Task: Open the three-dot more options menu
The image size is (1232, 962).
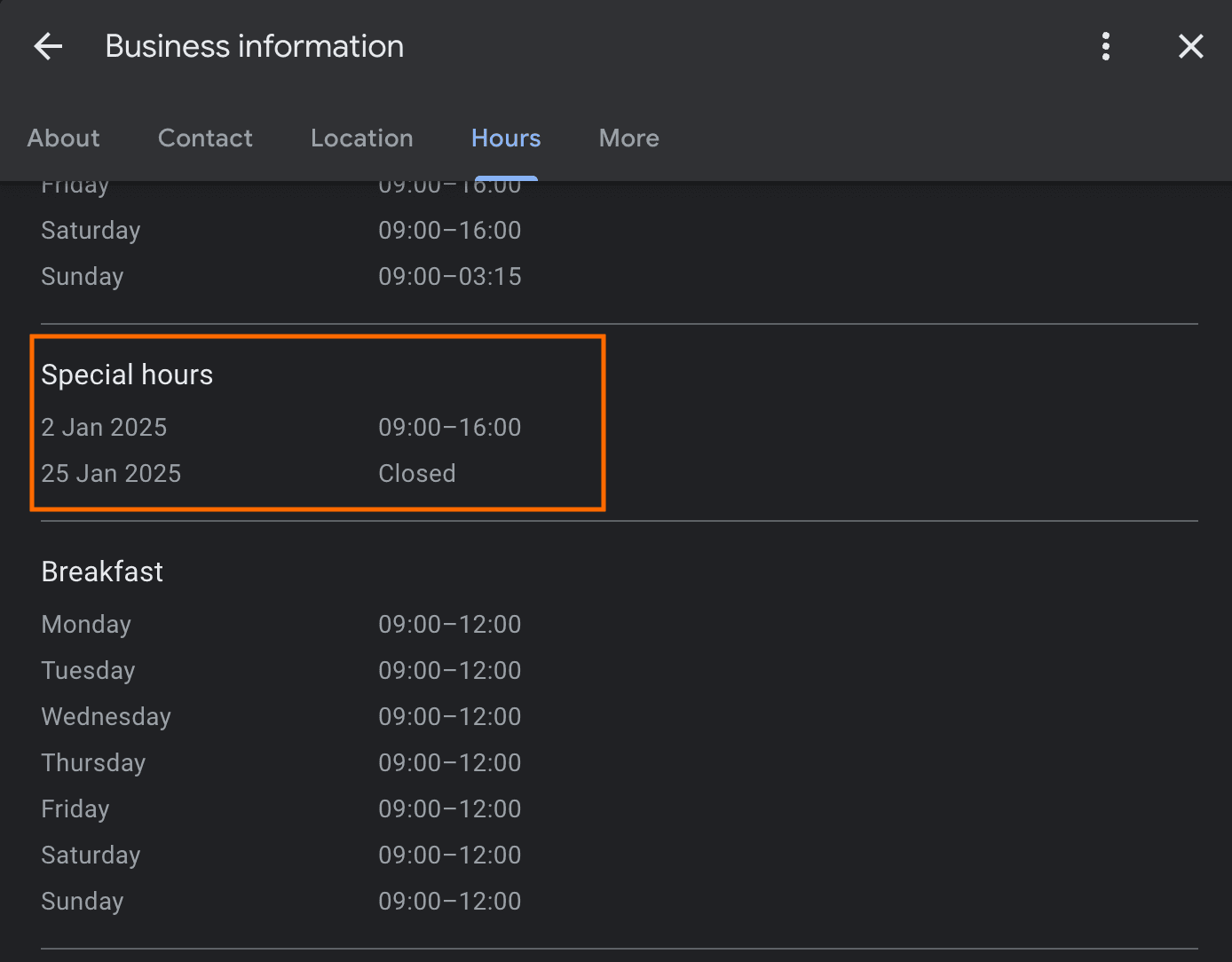Action: pos(1105,46)
